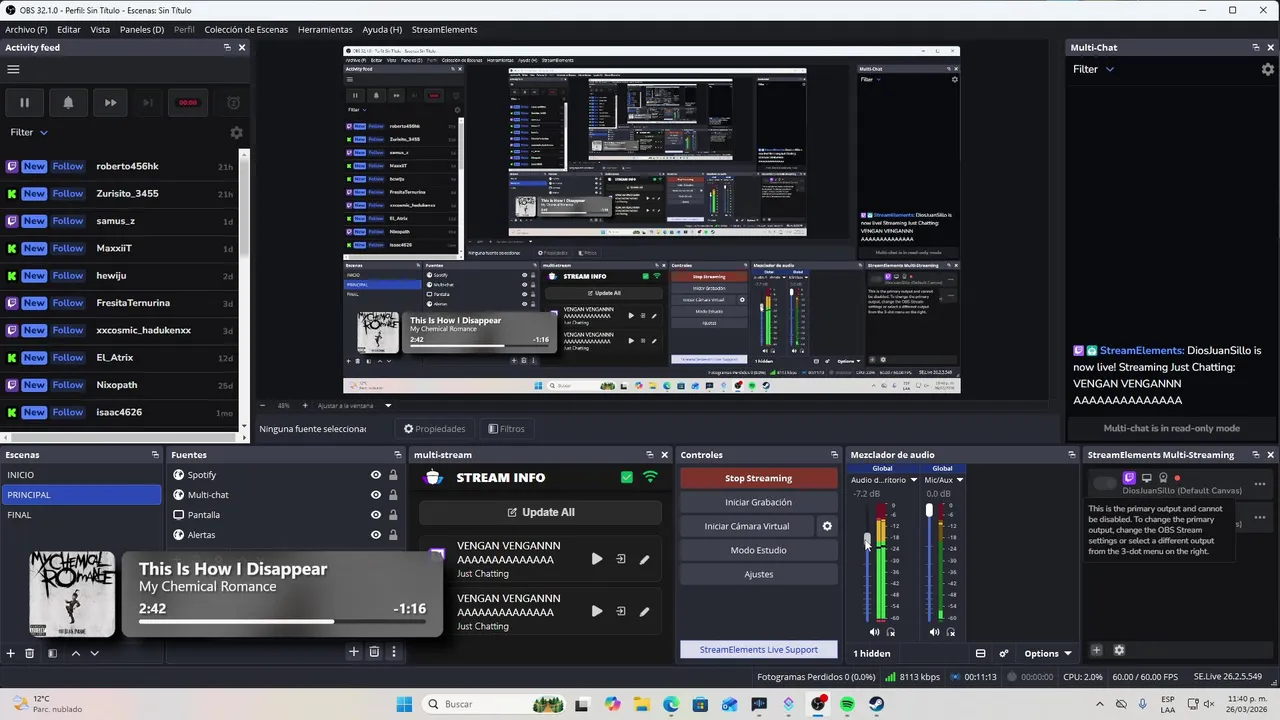
Task: Pause the Activity feed
Action: [24, 102]
